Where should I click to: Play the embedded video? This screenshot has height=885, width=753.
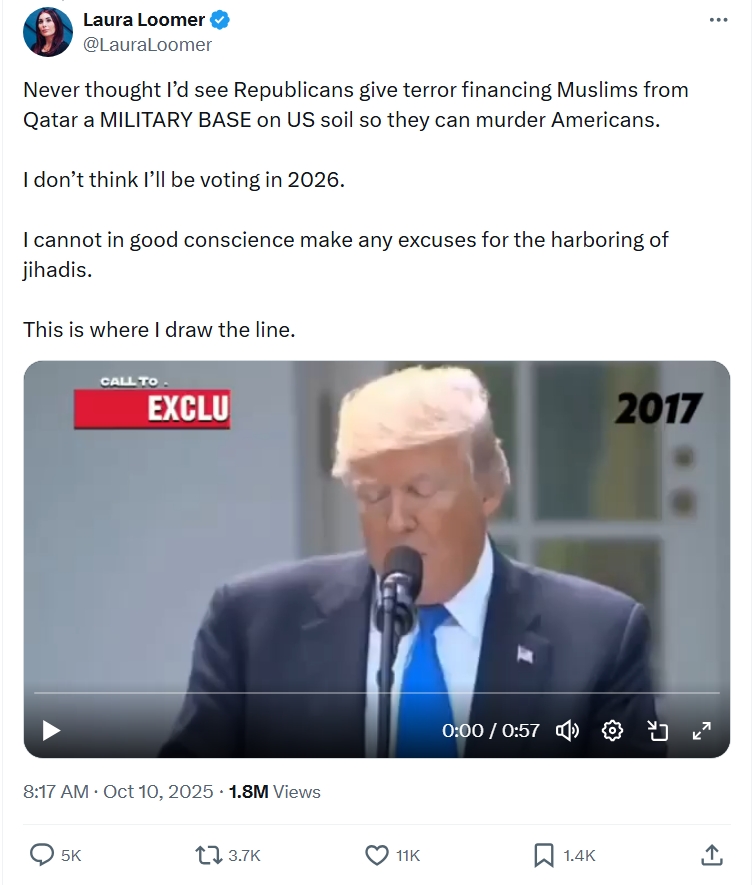coord(51,730)
